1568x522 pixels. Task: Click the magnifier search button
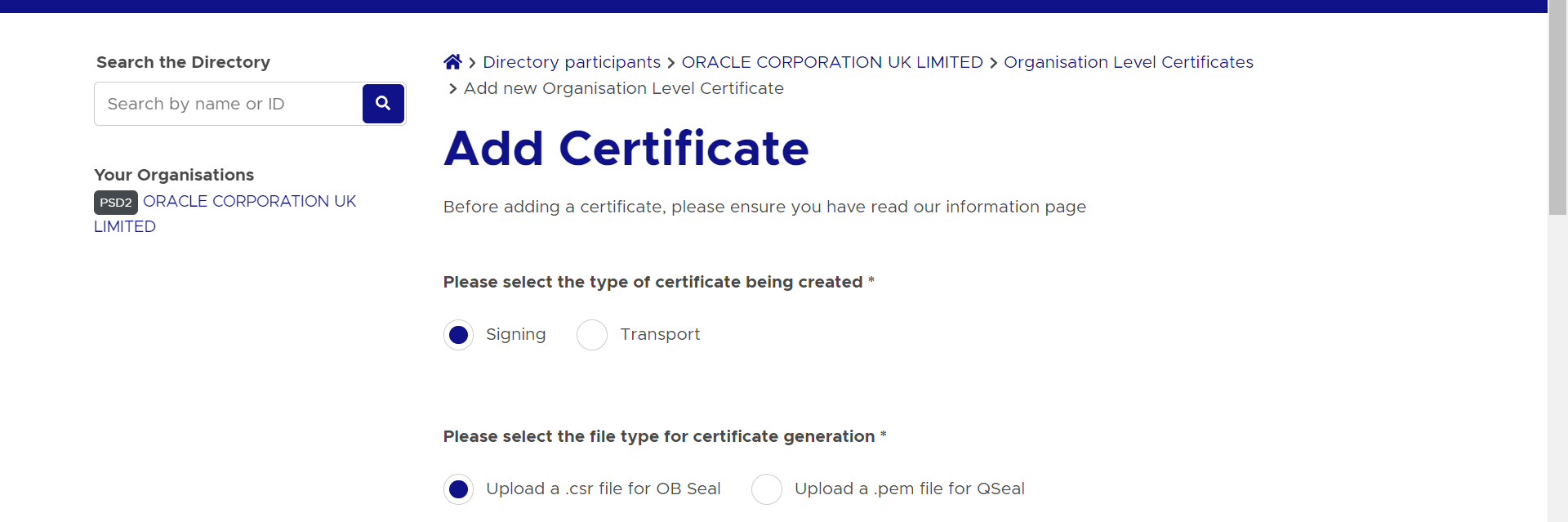click(383, 104)
